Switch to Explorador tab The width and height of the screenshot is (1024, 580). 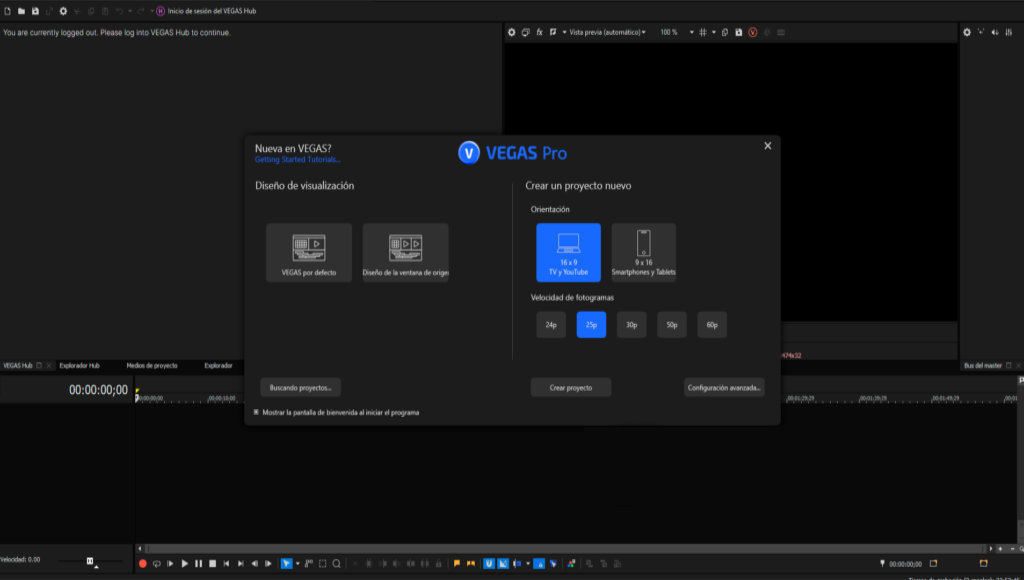click(x=218, y=366)
